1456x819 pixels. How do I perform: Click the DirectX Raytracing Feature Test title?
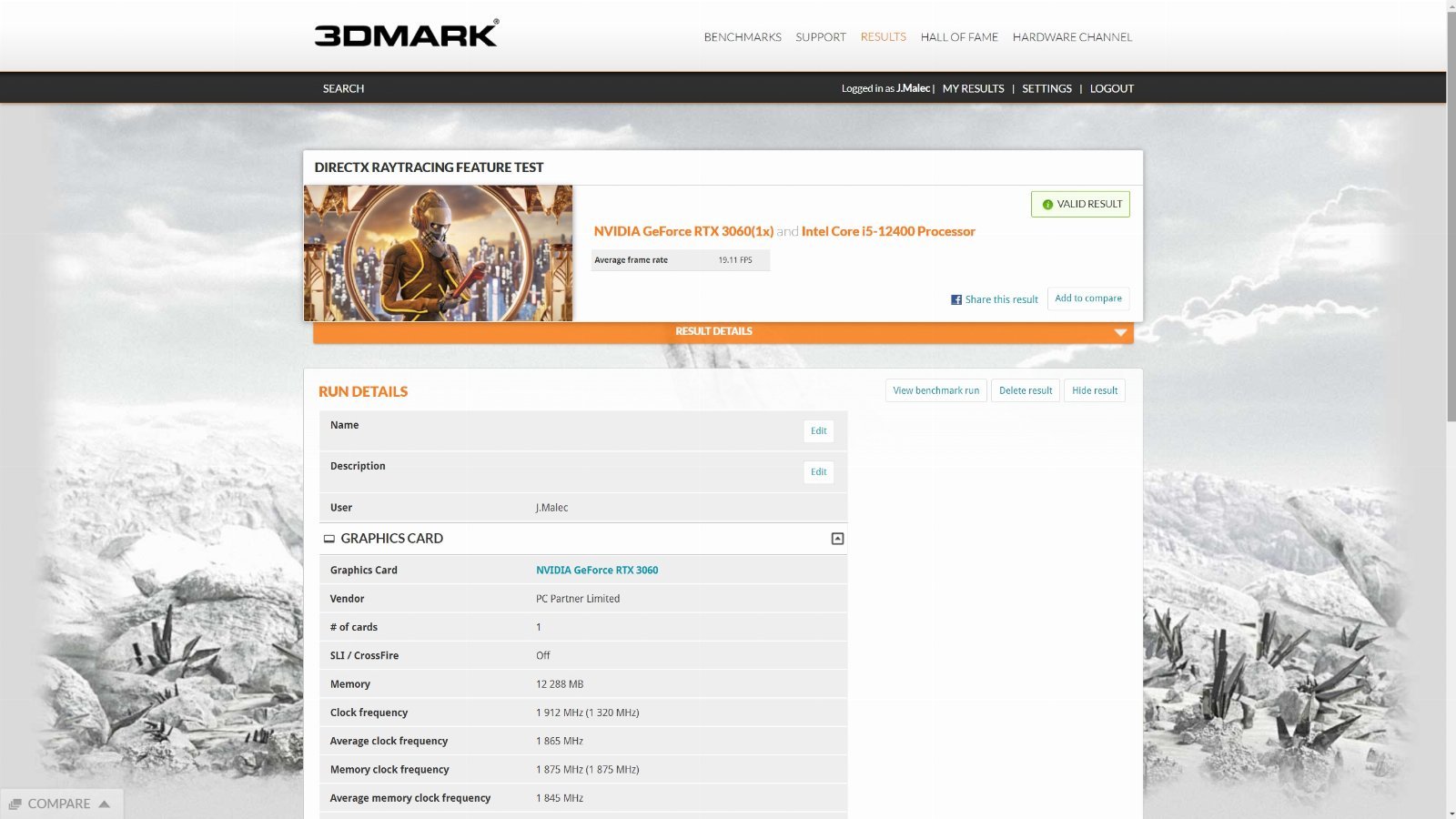coord(429,167)
